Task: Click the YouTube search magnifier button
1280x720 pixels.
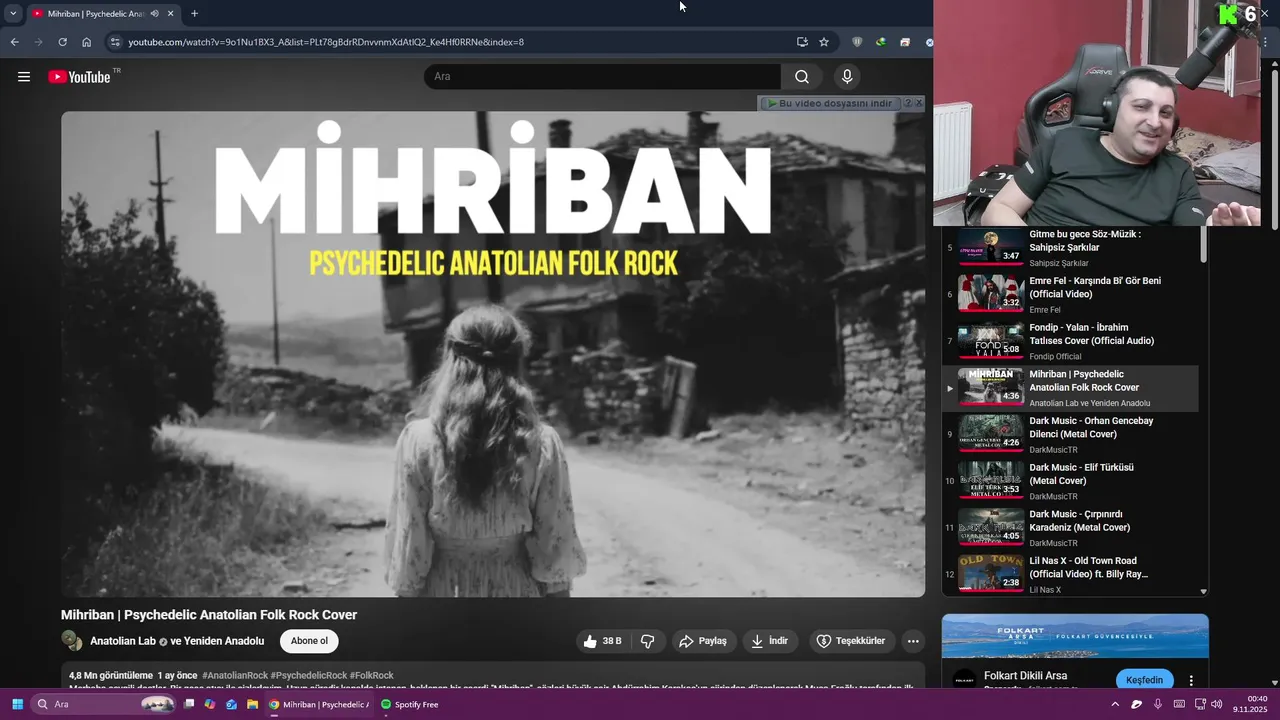Action: [802, 77]
